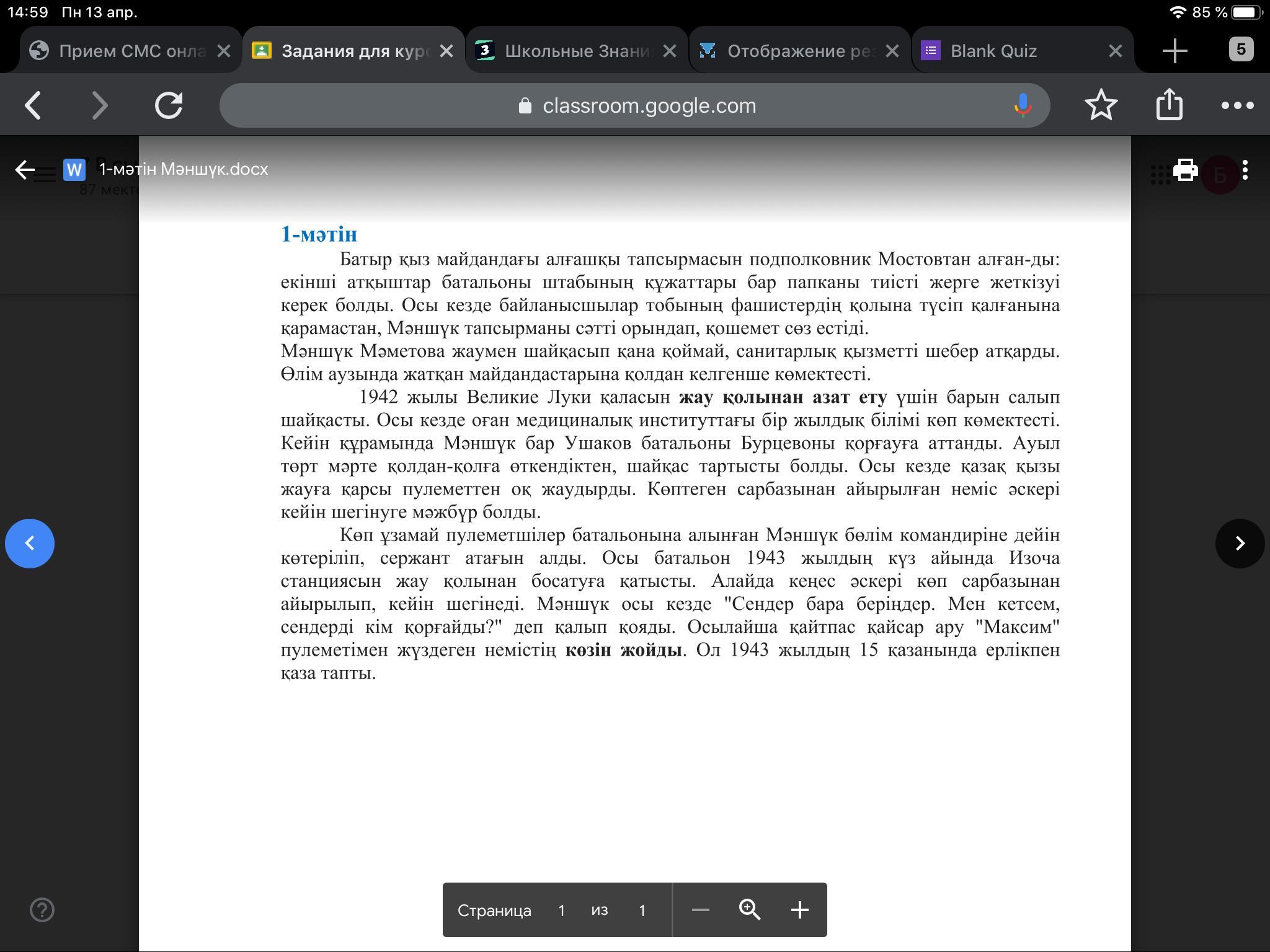Open the tab switcher showing 5
Image resolution: width=1270 pixels, height=952 pixels.
point(1240,50)
